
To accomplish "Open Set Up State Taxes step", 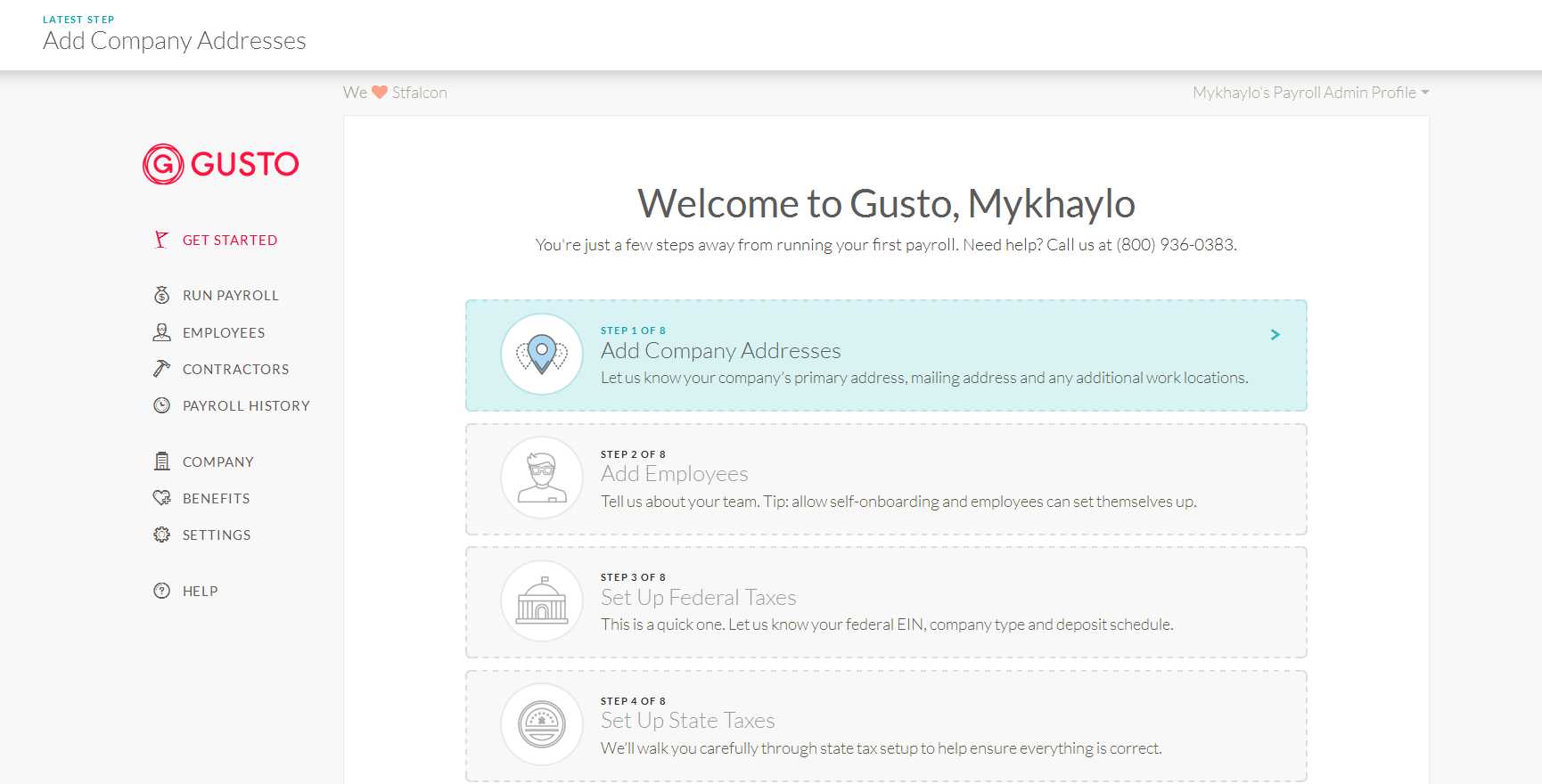I will coord(687,721).
